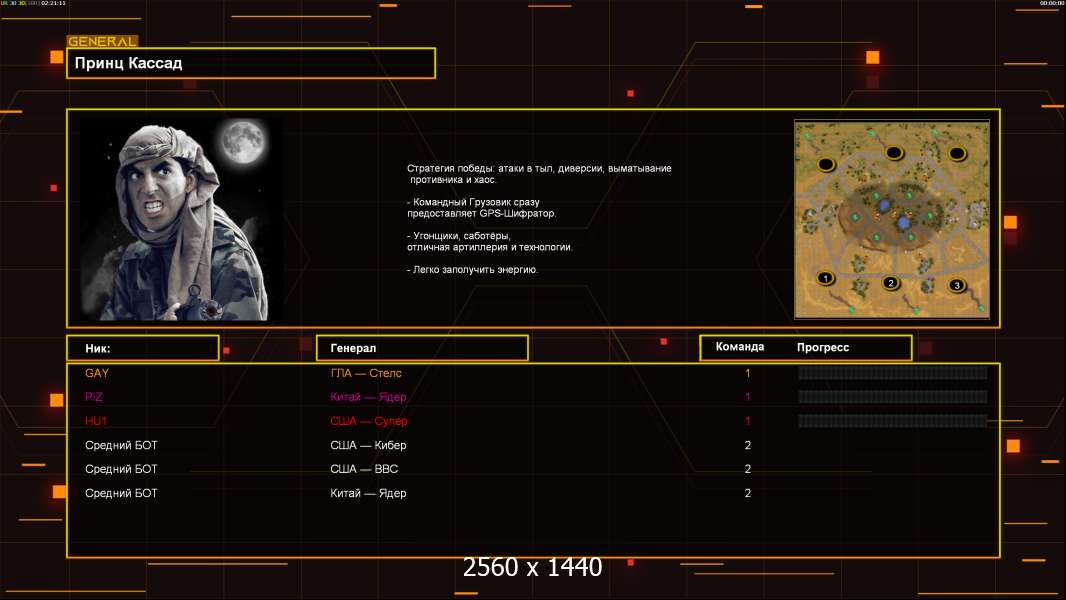Screen dimensions: 1066x600
Task: Select start position 2 on the minimap
Action: [891, 282]
